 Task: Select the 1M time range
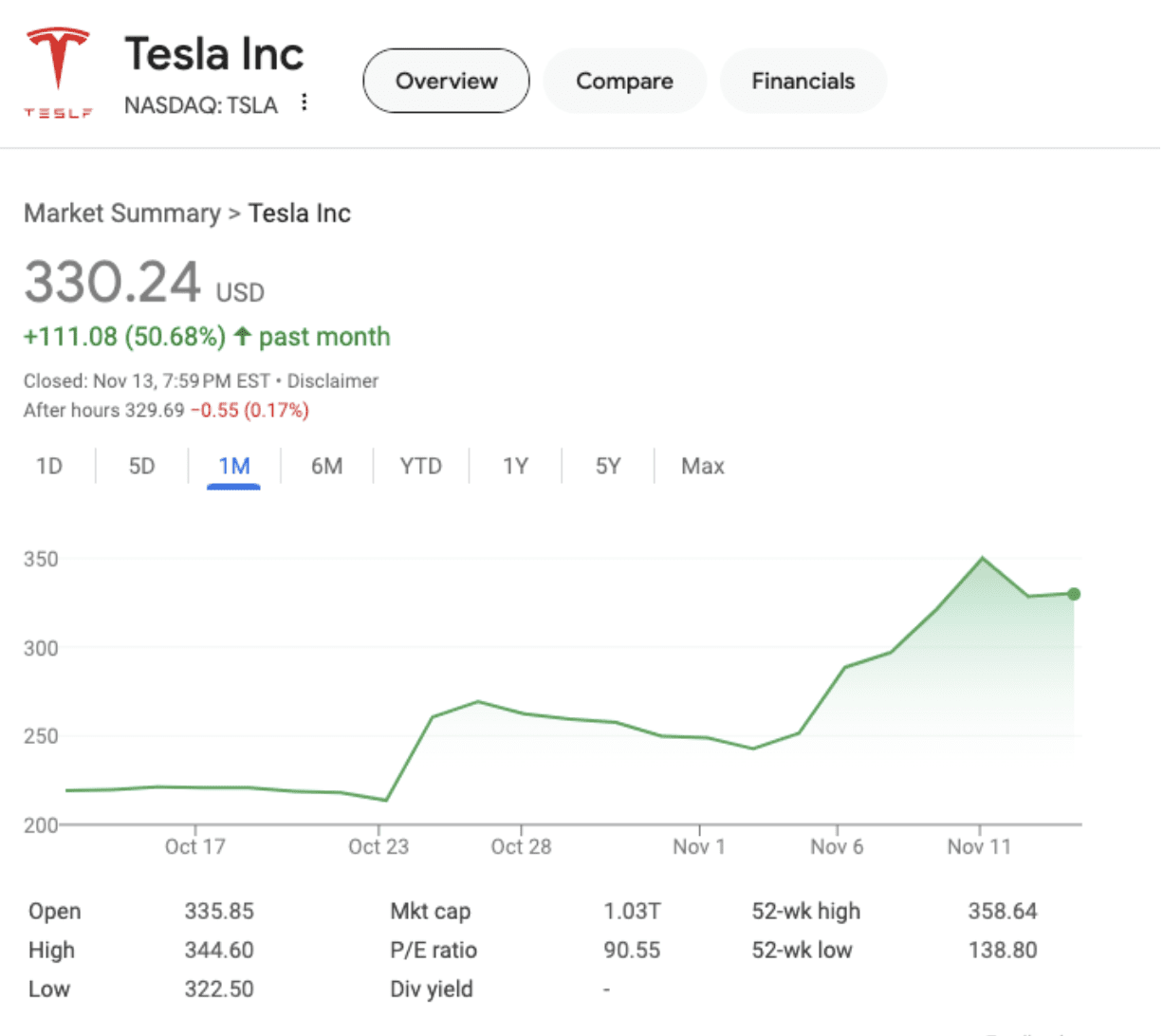(x=233, y=467)
